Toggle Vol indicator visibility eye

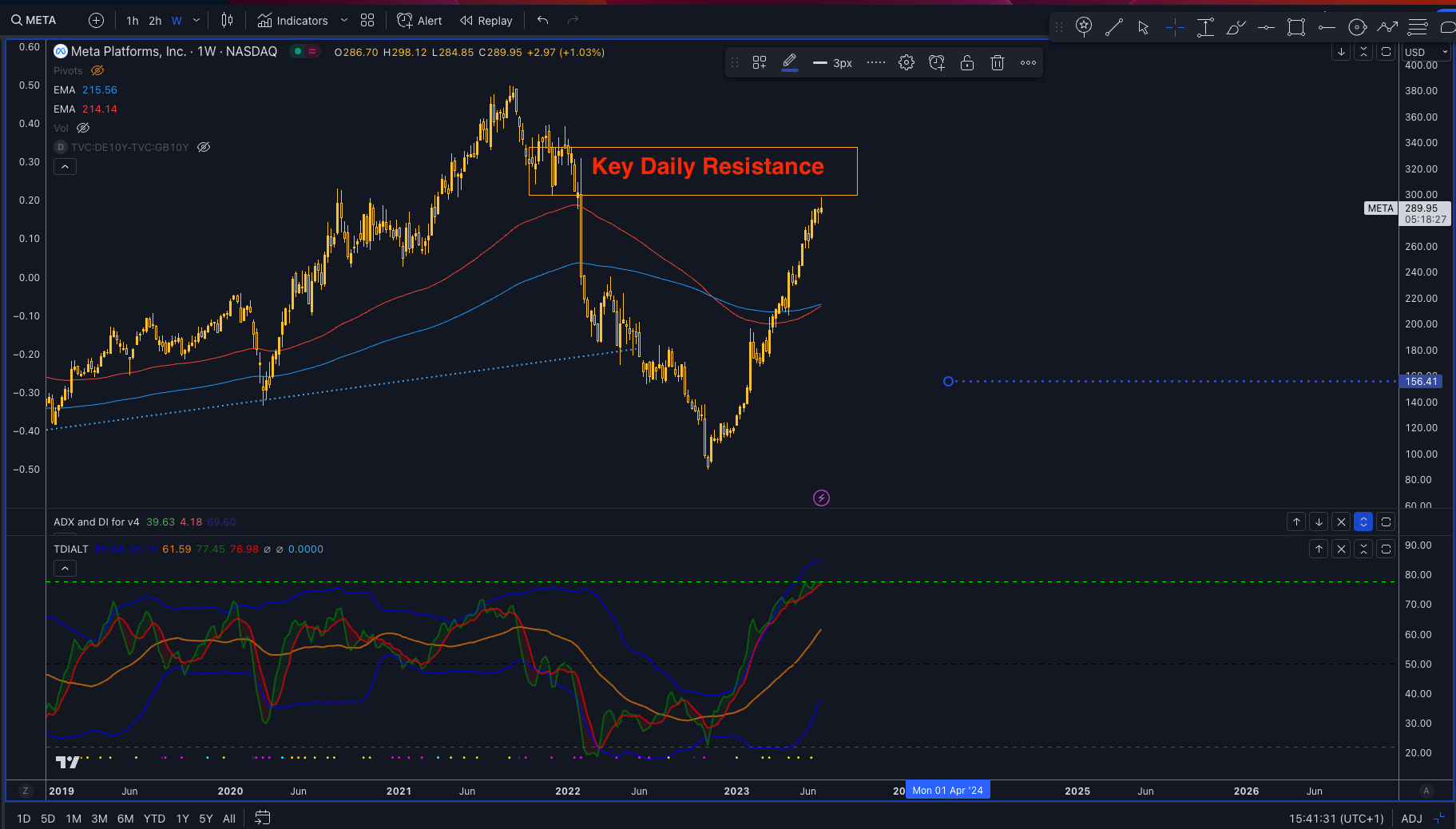click(83, 128)
